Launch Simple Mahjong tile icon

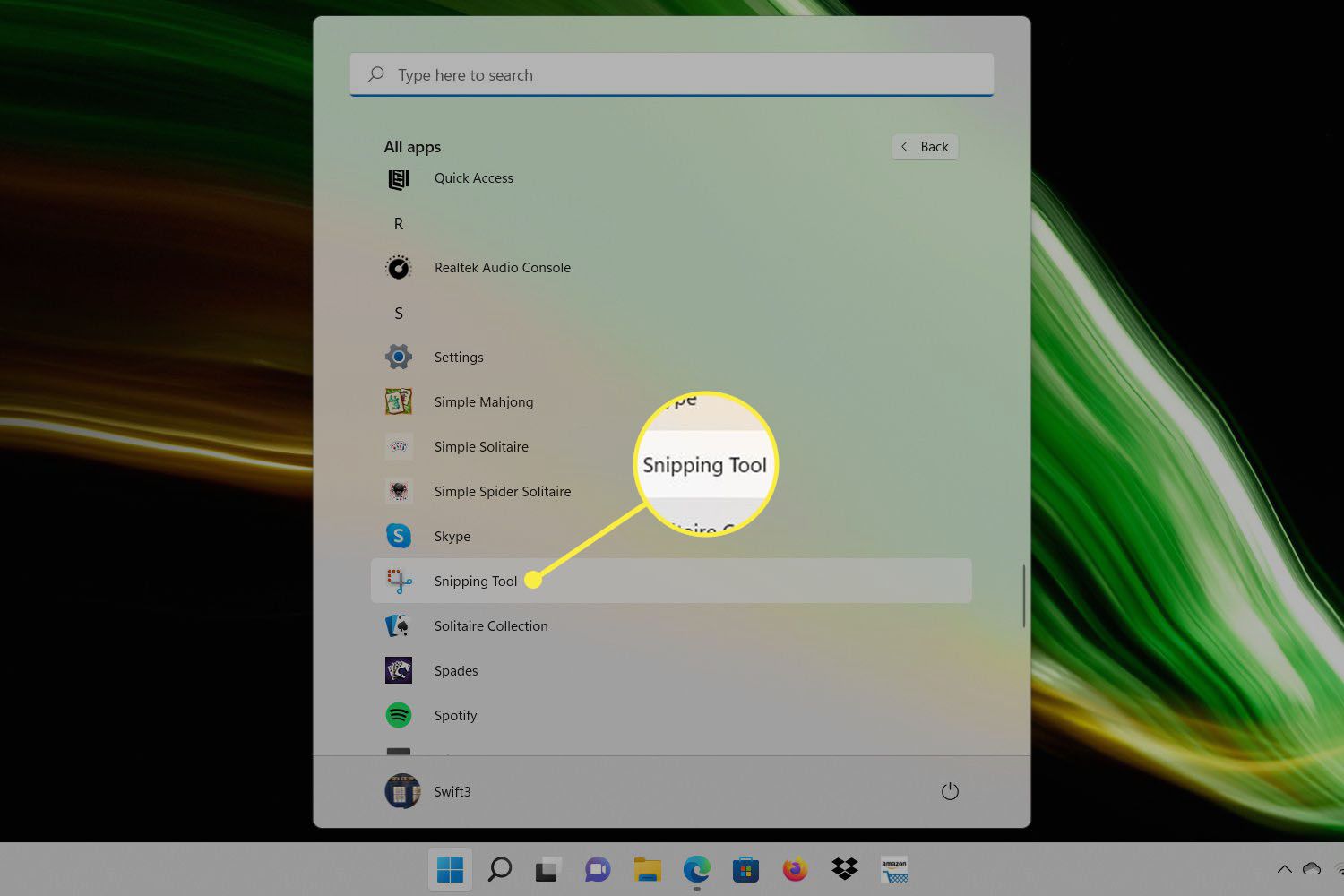point(399,401)
